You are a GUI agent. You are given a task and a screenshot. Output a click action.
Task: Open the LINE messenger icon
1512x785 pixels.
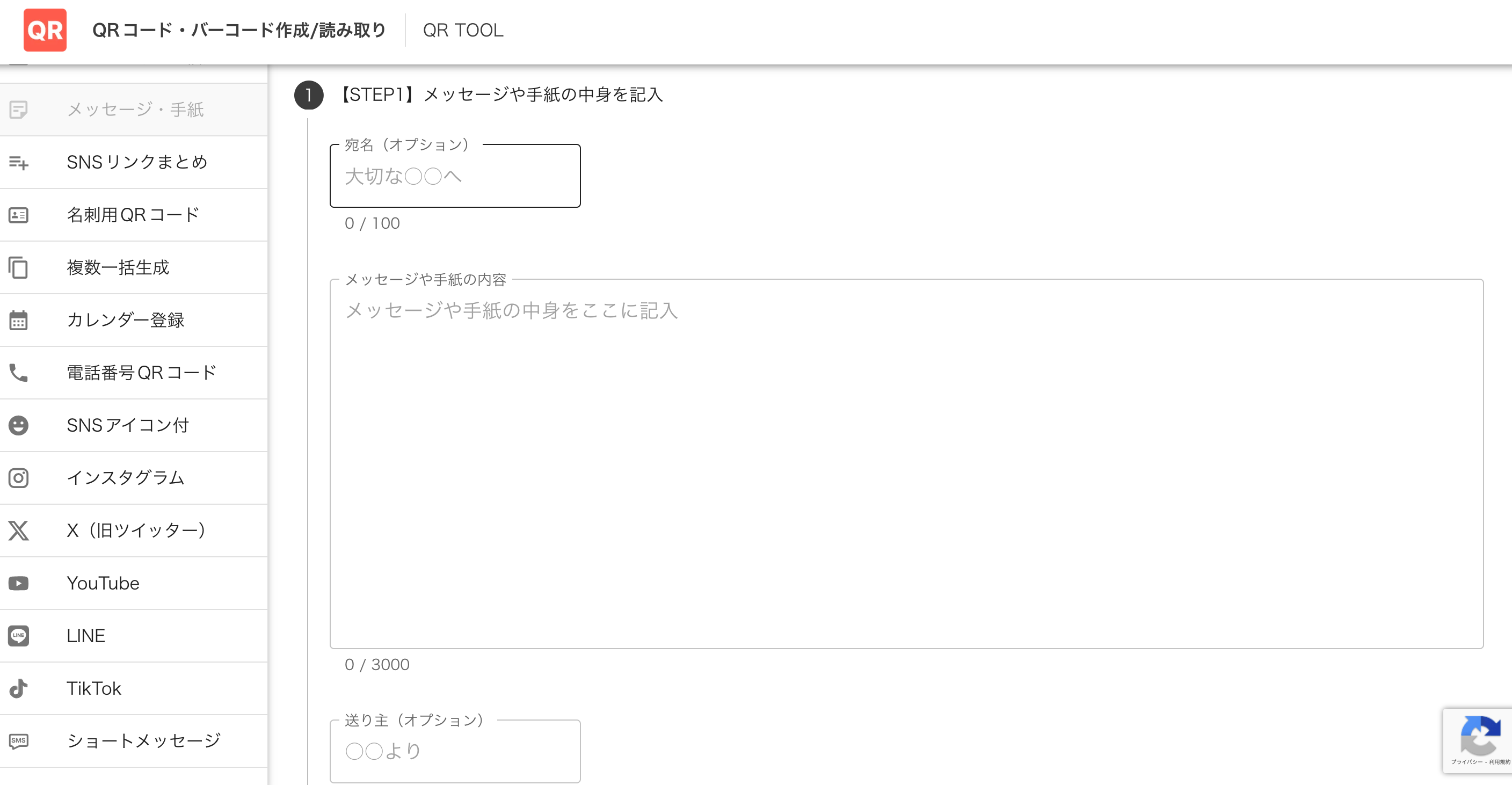(x=18, y=635)
